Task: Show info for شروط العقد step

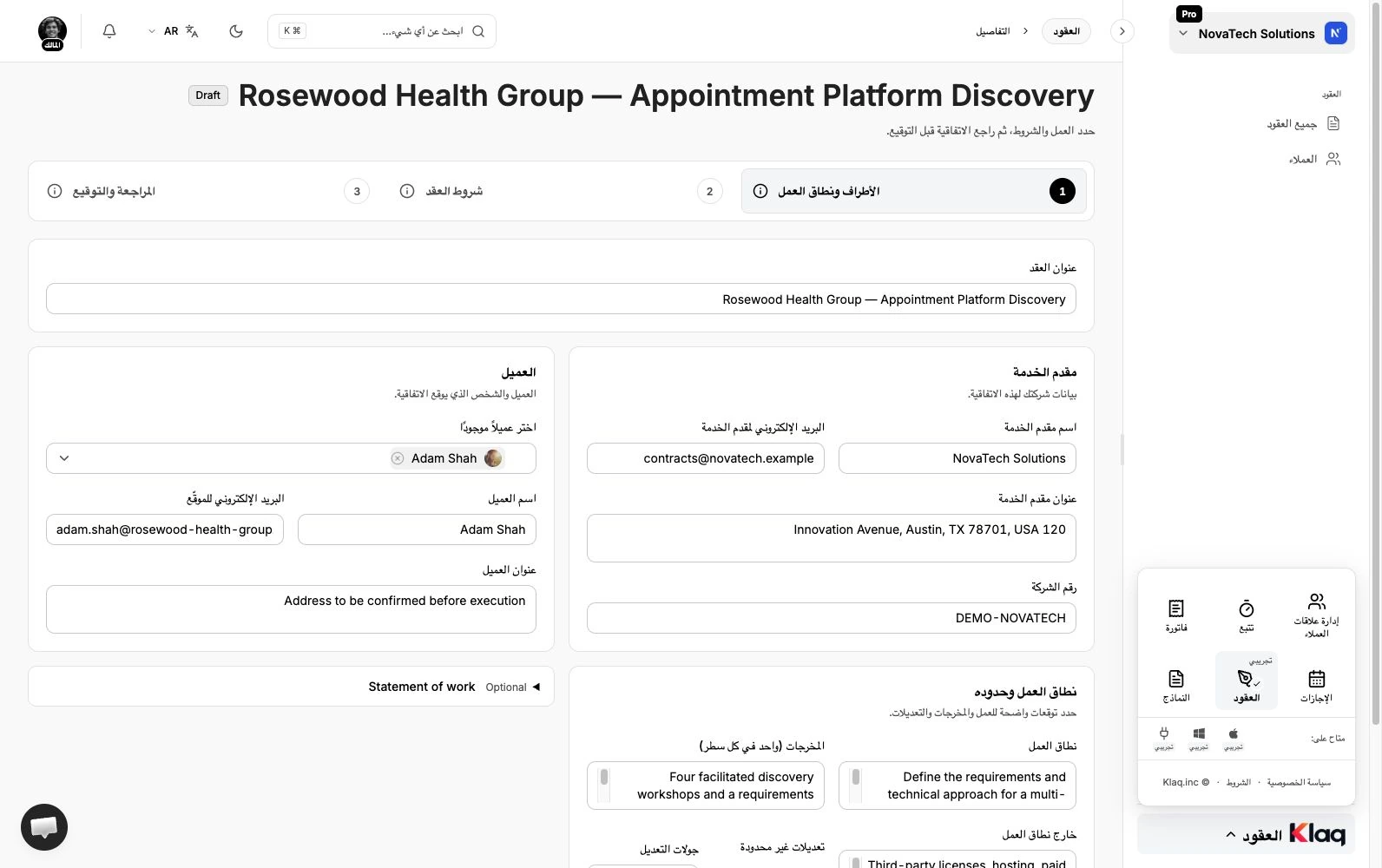Action: coord(407,191)
